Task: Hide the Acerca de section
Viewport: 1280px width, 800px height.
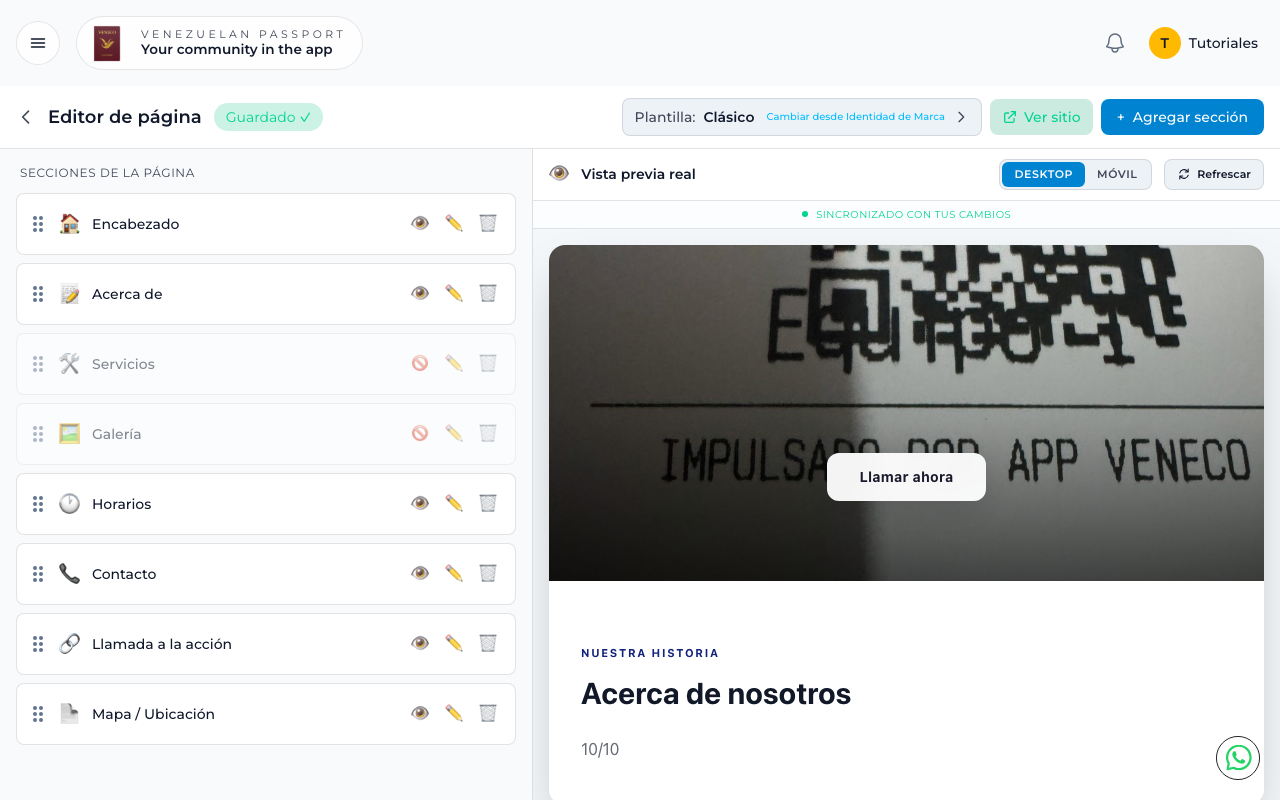Action: tap(420, 293)
